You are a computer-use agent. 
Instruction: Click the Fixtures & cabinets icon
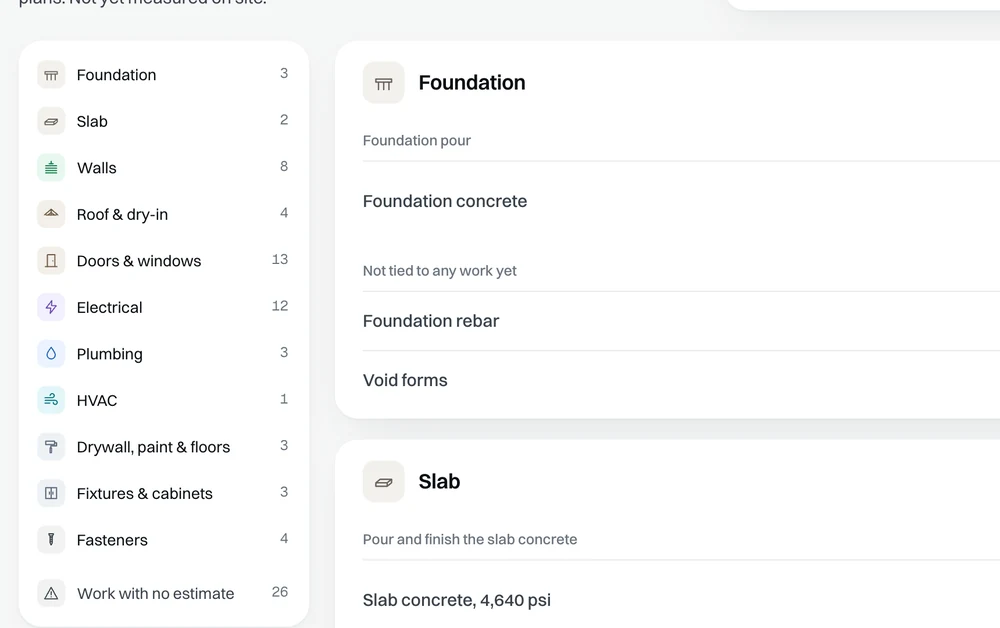pyautogui.click(x=51, y=493)
